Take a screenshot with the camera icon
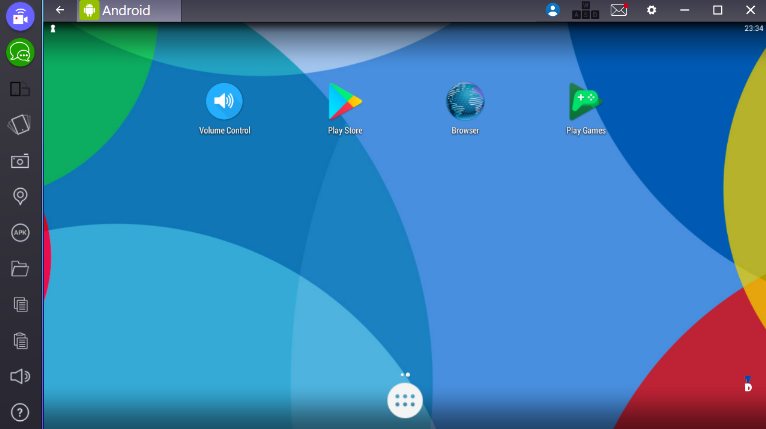The height and width of the screenshot is (429, 766). point(20,161)
